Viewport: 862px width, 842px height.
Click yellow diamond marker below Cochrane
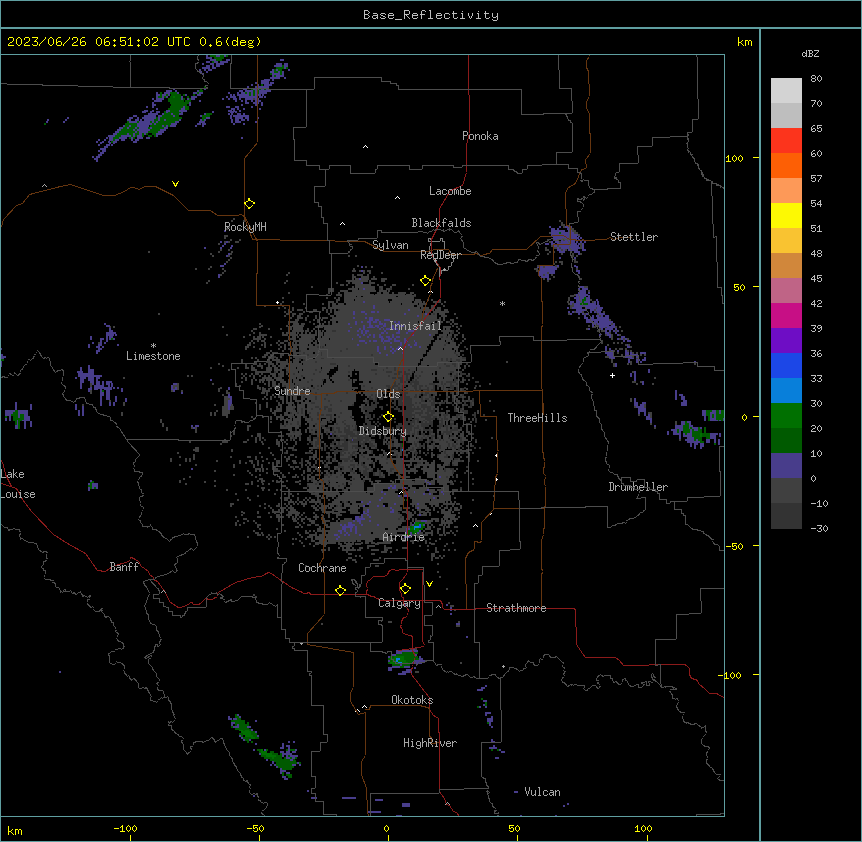pos(340,590)
